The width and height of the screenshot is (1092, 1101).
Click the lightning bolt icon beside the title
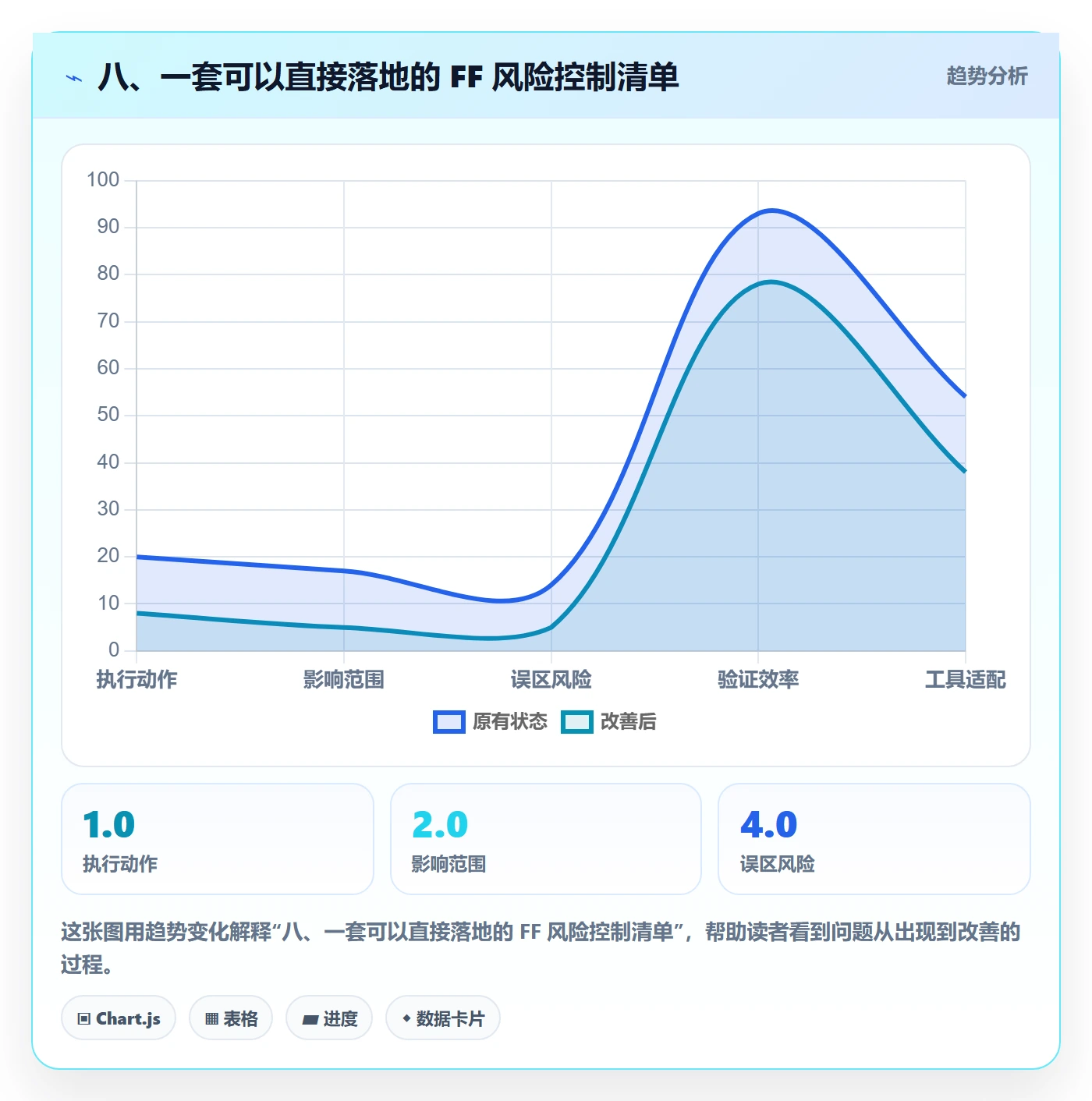[74, 78]
